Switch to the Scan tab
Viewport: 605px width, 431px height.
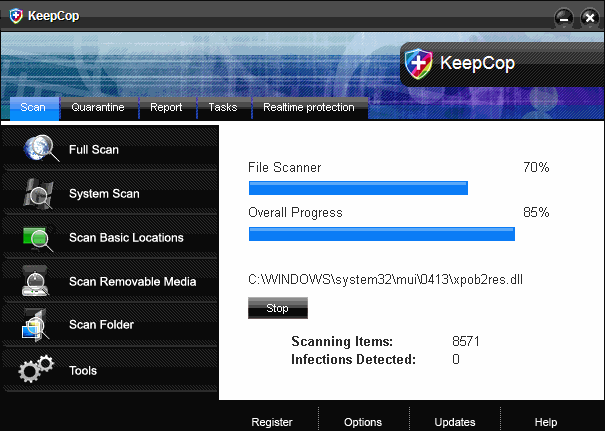point(34,108)
